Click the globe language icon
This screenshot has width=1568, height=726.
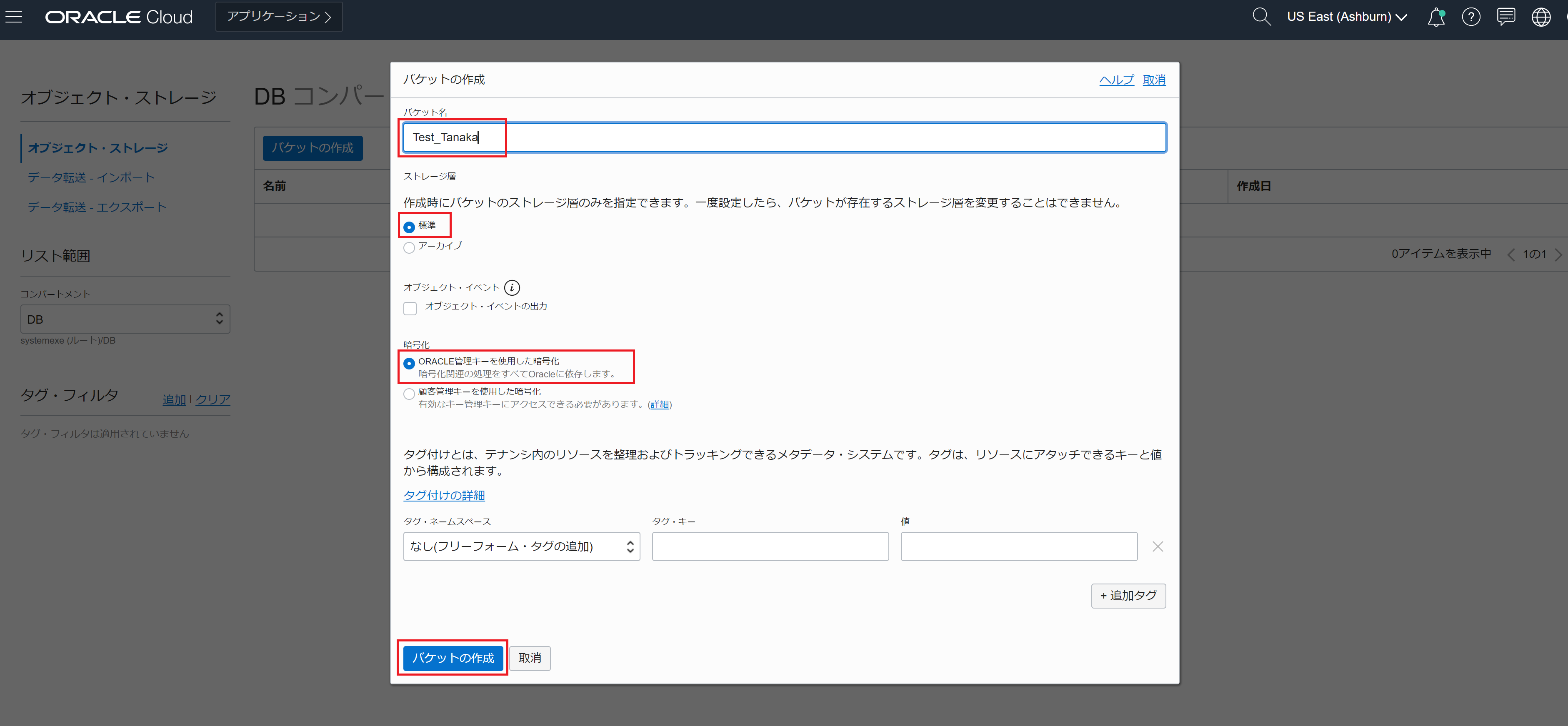pyautogui.click(x=1540, y=16)
